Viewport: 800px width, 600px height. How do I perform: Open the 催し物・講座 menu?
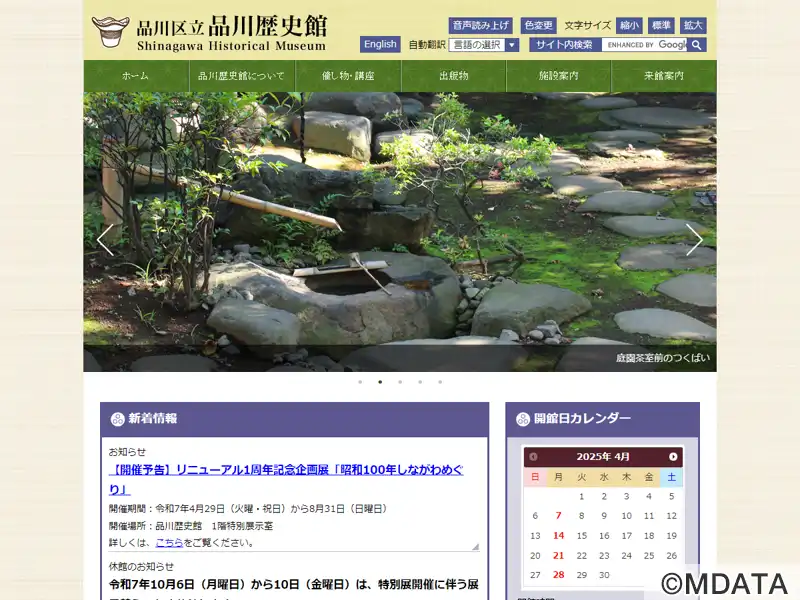tap(348, 76)
